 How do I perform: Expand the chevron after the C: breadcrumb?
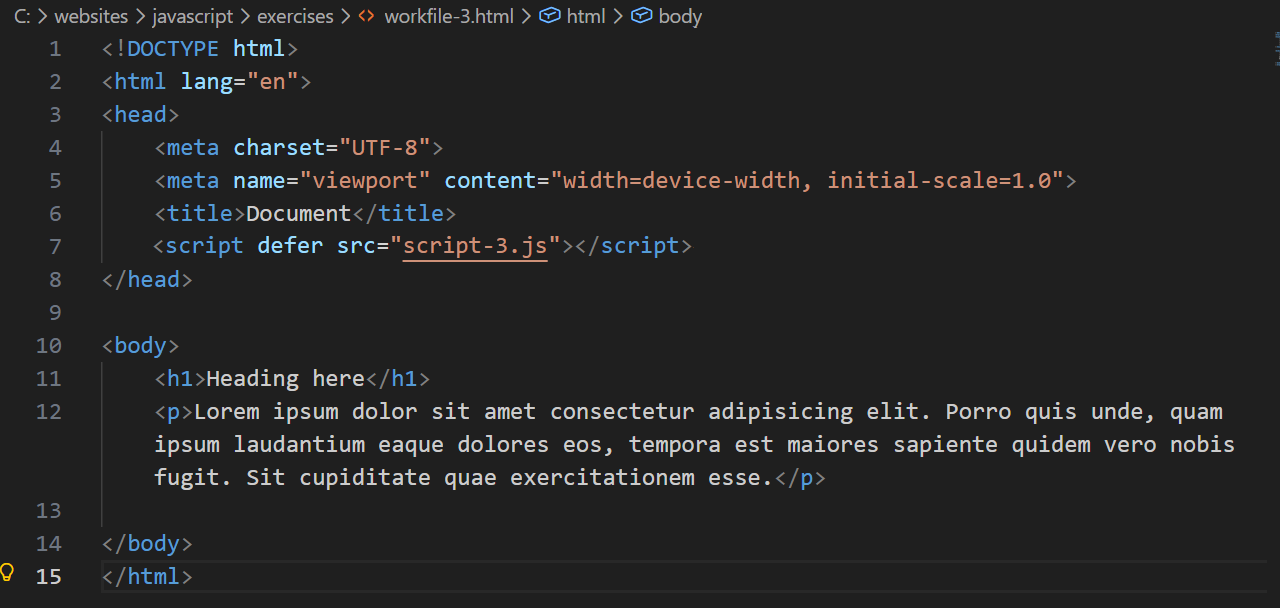point(42,16)
